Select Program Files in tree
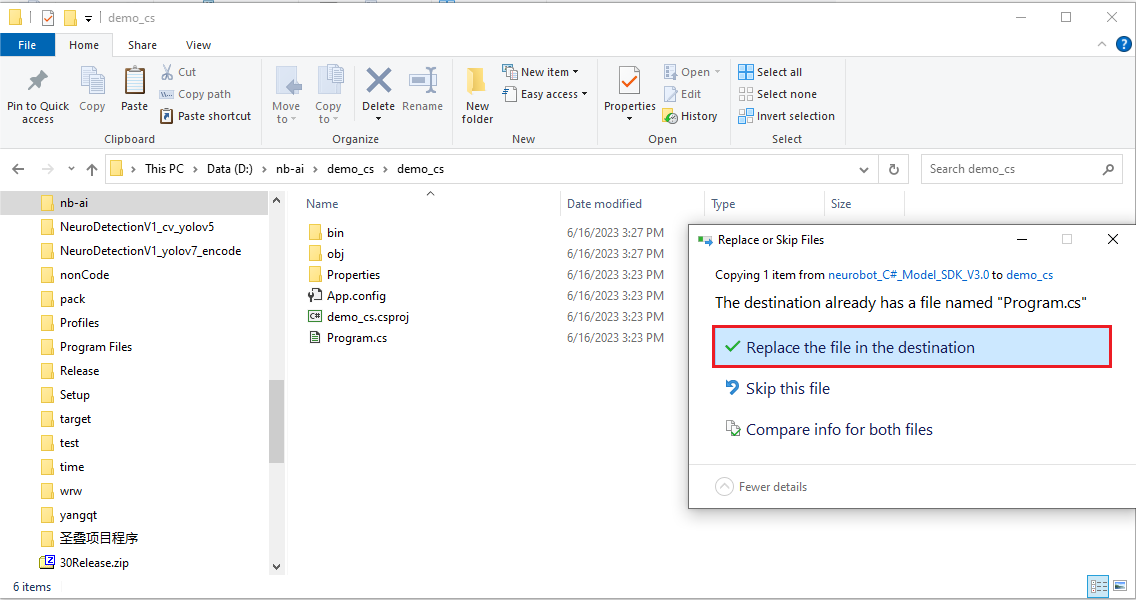This screenshot has height=604, width=1142. click(95, 347)
